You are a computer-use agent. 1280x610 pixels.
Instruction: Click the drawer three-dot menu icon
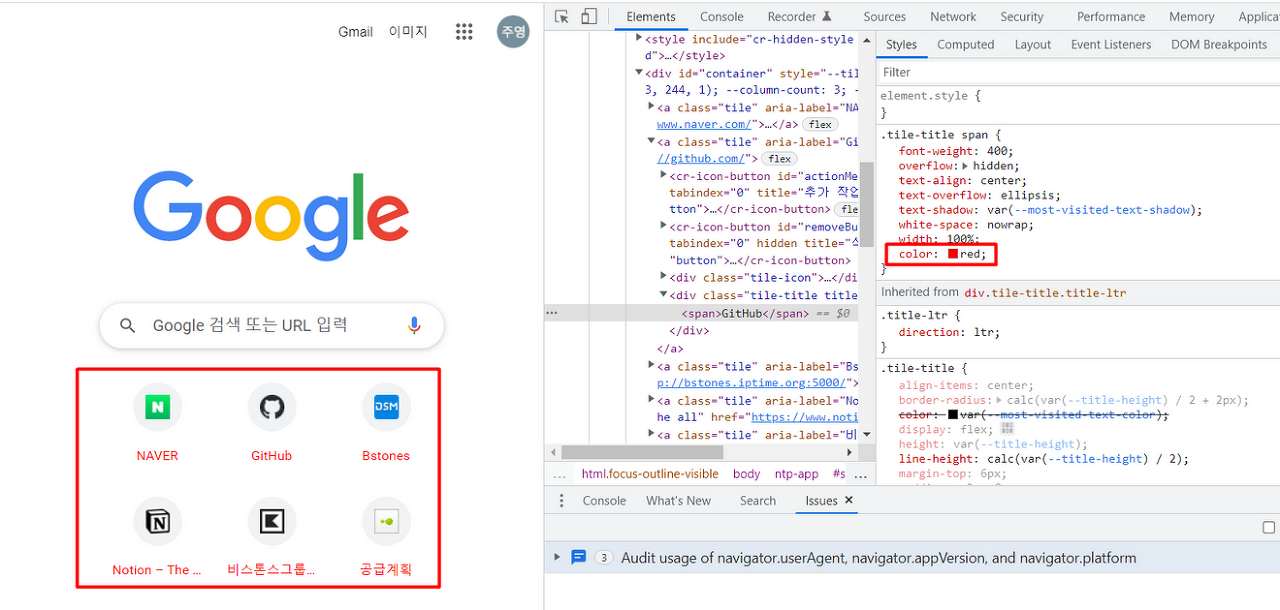click(x=561, y=501)
